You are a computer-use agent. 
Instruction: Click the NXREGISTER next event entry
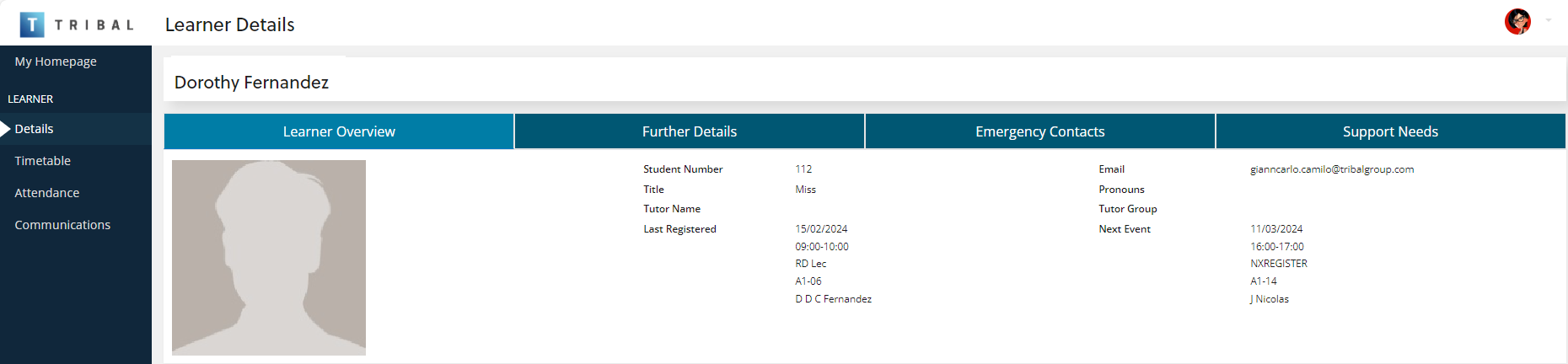tap(1279, 264)
